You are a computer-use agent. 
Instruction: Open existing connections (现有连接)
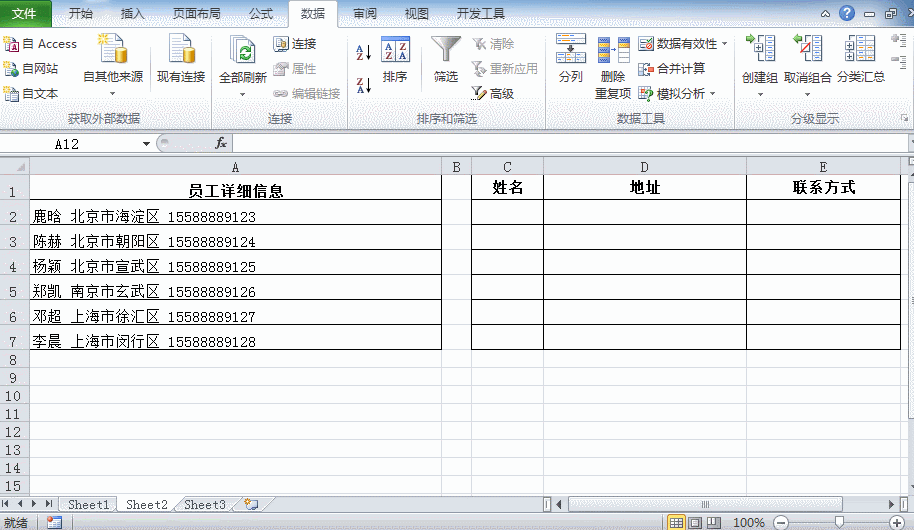coord(181,58)
